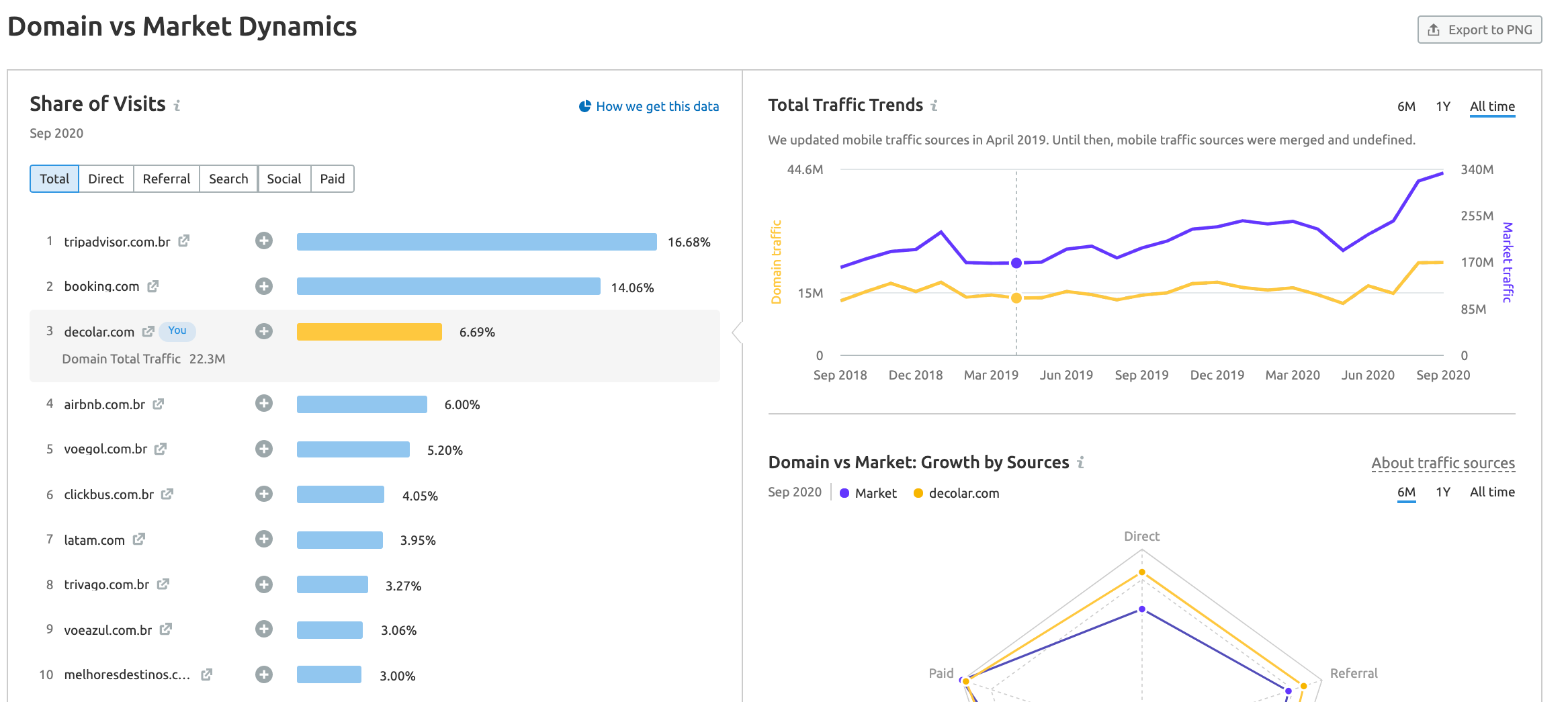Click the booking.com external link icon
This screenshot has width=1568, height=702.
pos(153,286)
